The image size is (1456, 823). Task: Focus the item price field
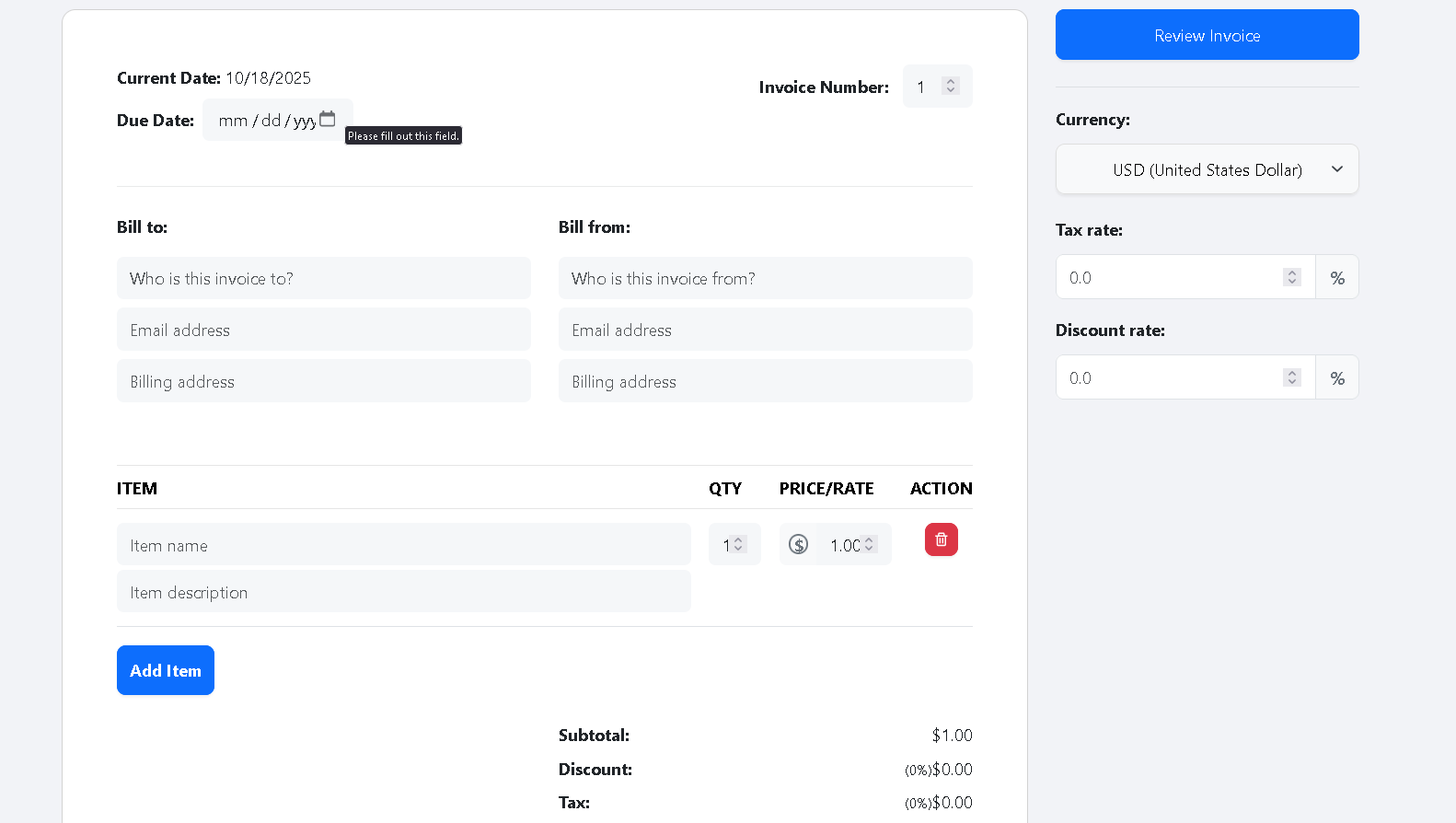point(853,545)
